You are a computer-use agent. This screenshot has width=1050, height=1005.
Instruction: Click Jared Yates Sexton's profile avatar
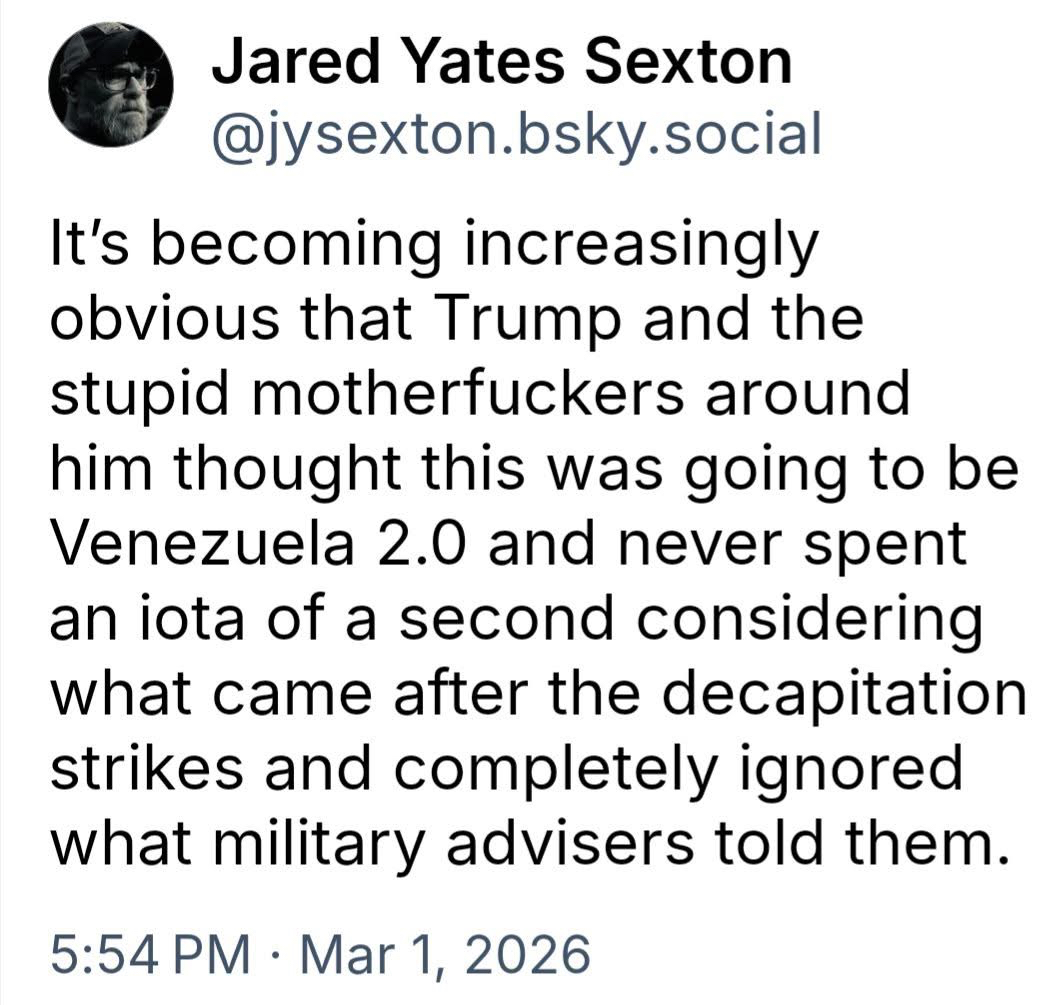pos(111,85)
